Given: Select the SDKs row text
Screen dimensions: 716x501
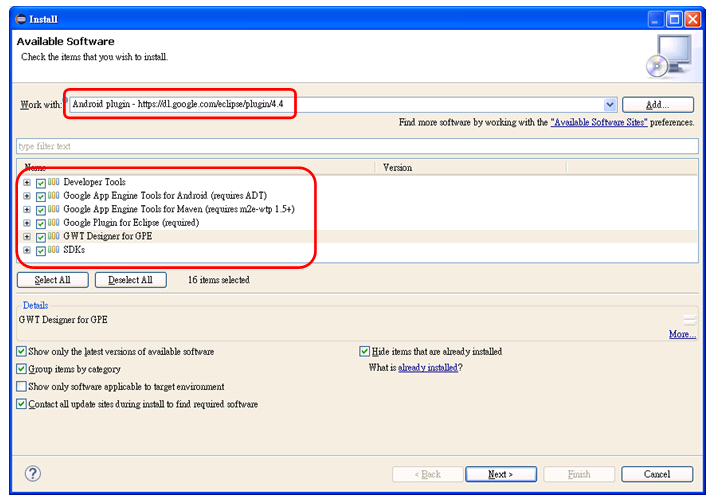Looking at the screenshot, I should coord(74,250).
